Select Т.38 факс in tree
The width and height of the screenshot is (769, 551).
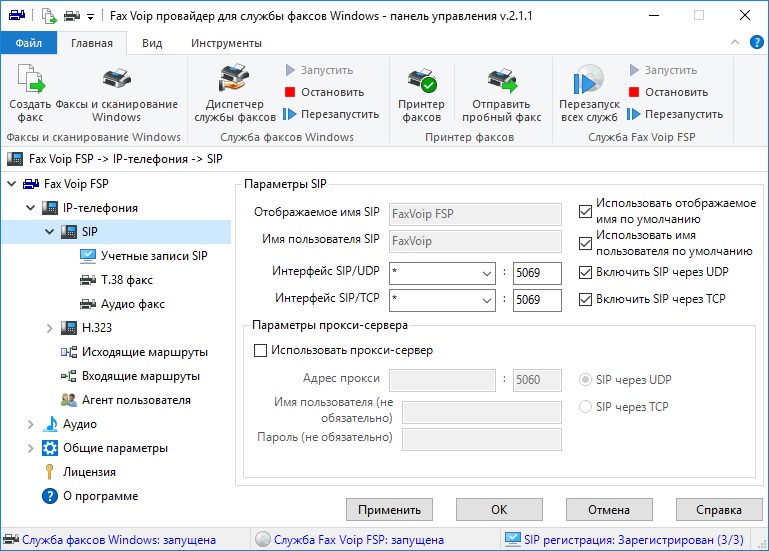pos(116,280)
